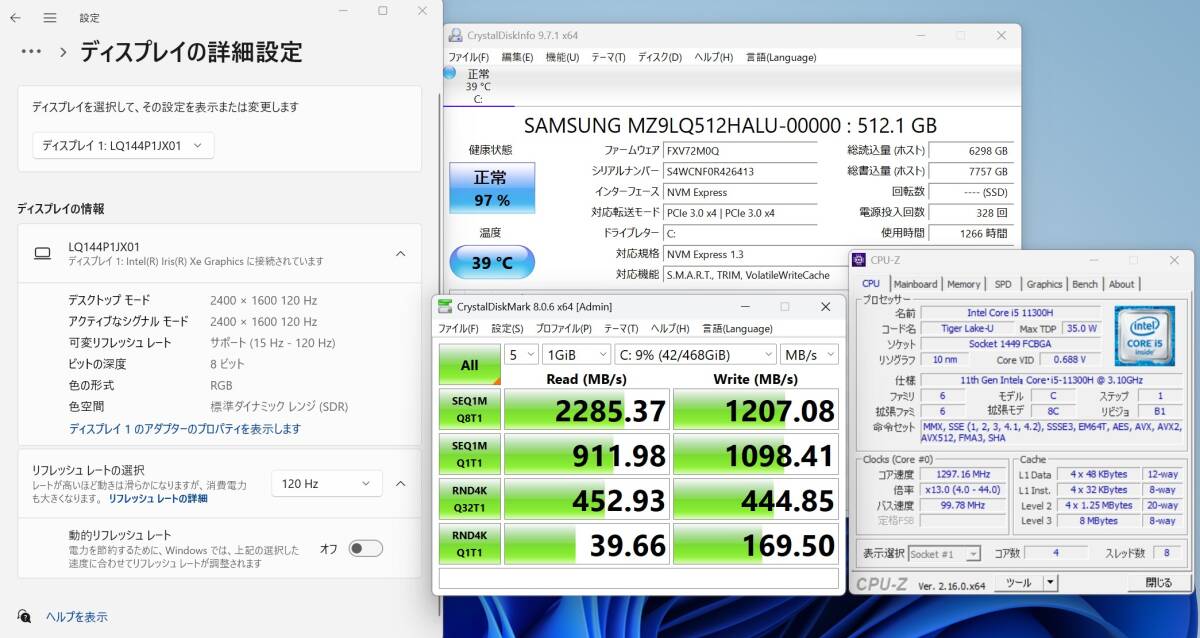Click the breadcrumb ellipsis in Settings

point(31,51)
